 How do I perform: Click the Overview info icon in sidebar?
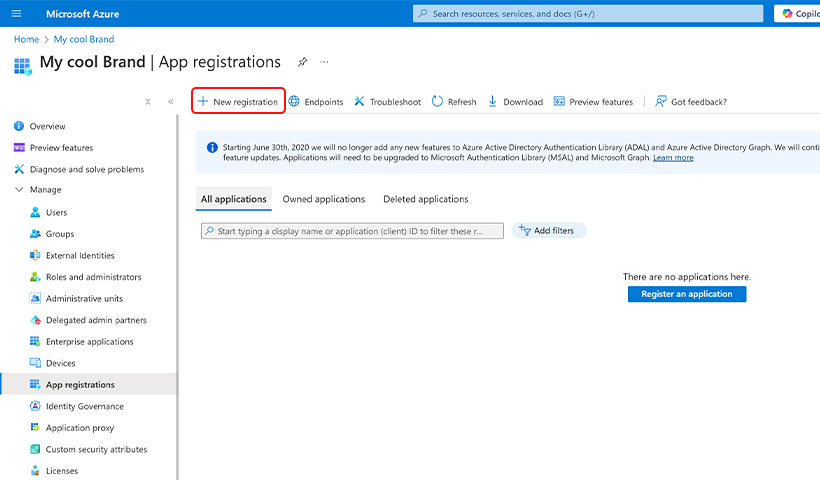pos(19,126)
